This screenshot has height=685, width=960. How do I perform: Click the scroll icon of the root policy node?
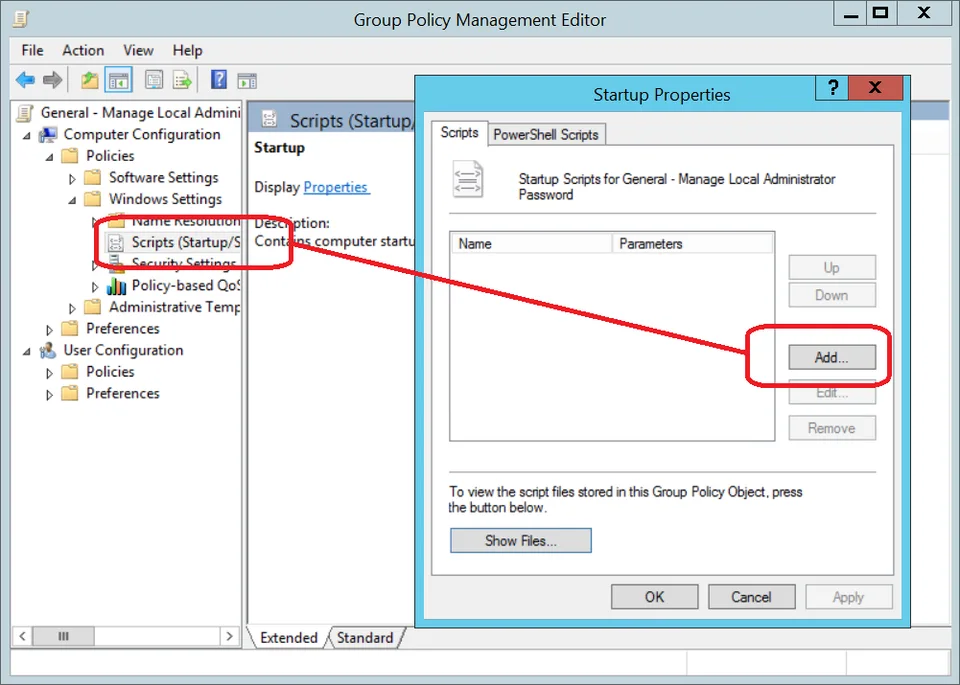tap(24, 113)
